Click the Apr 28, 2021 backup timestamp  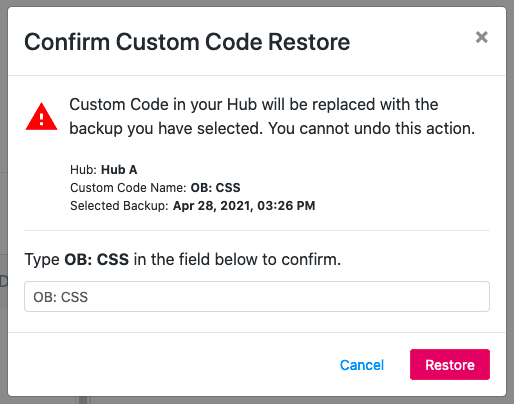244,206
